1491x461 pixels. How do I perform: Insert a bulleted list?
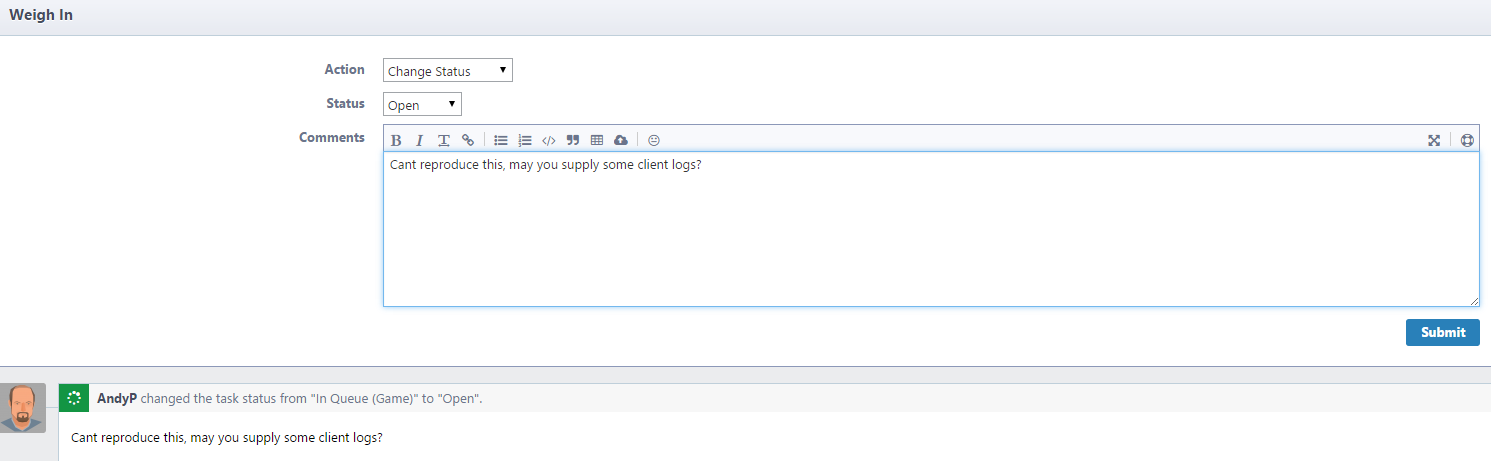pyautogui.click(x=501, y=141)
